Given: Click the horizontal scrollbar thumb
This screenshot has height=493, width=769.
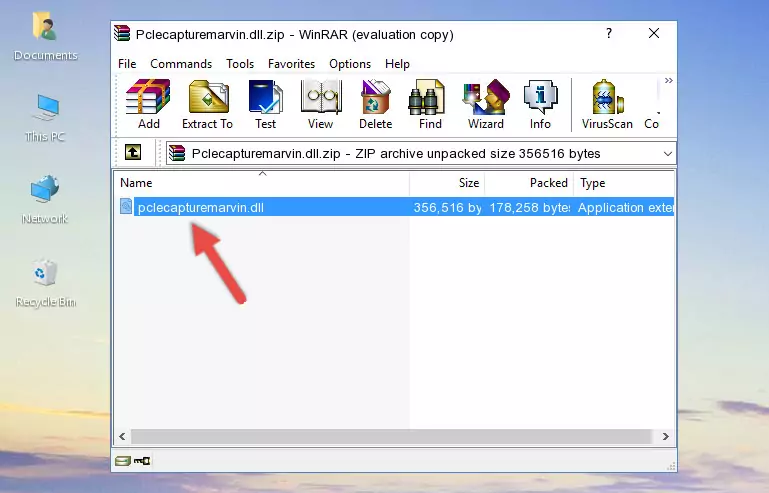Looking at the screenshot, I should [391, 437].
